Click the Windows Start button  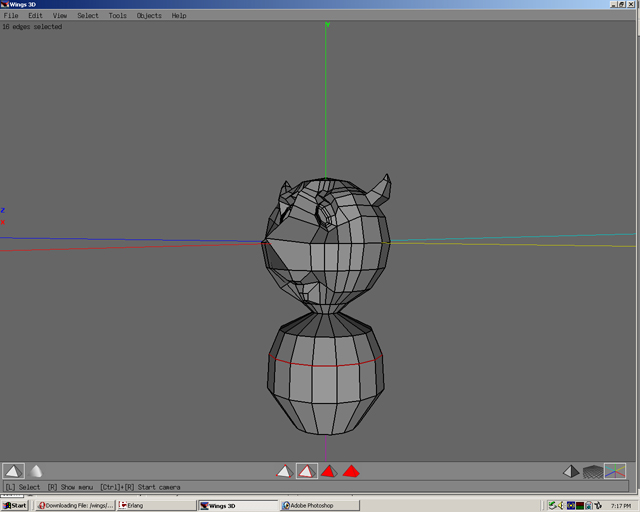click(x=15, y=505)
